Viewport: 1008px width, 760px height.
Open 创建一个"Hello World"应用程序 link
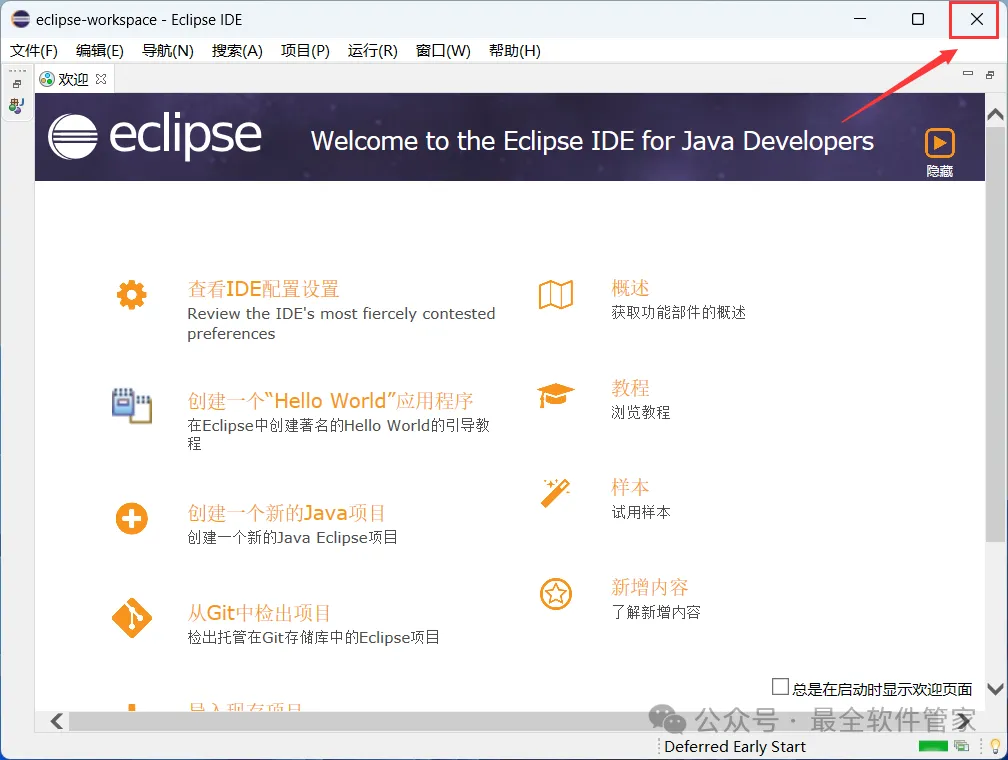click(330, 401)
